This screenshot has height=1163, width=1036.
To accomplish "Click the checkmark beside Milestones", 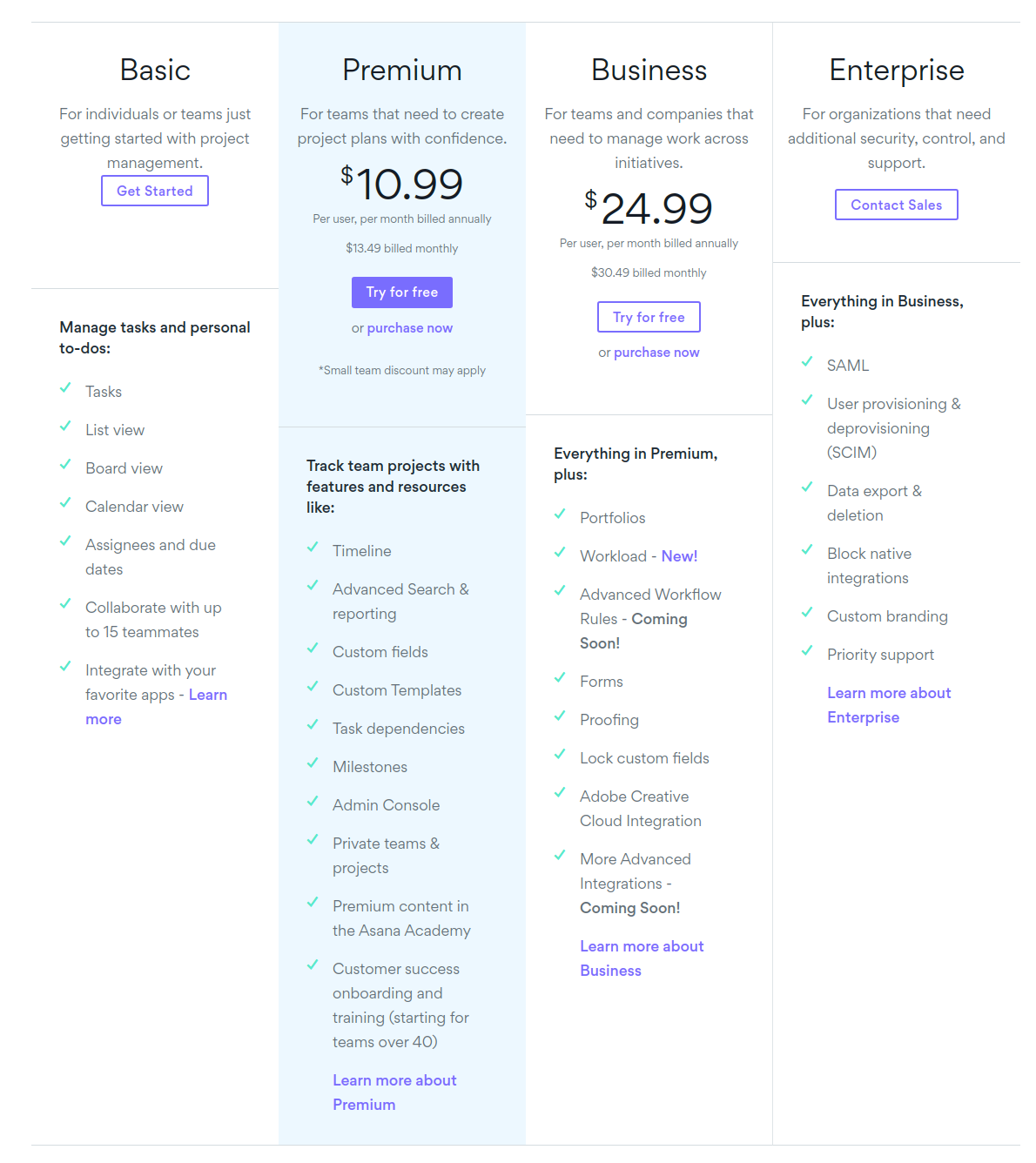I will (313, 763).
